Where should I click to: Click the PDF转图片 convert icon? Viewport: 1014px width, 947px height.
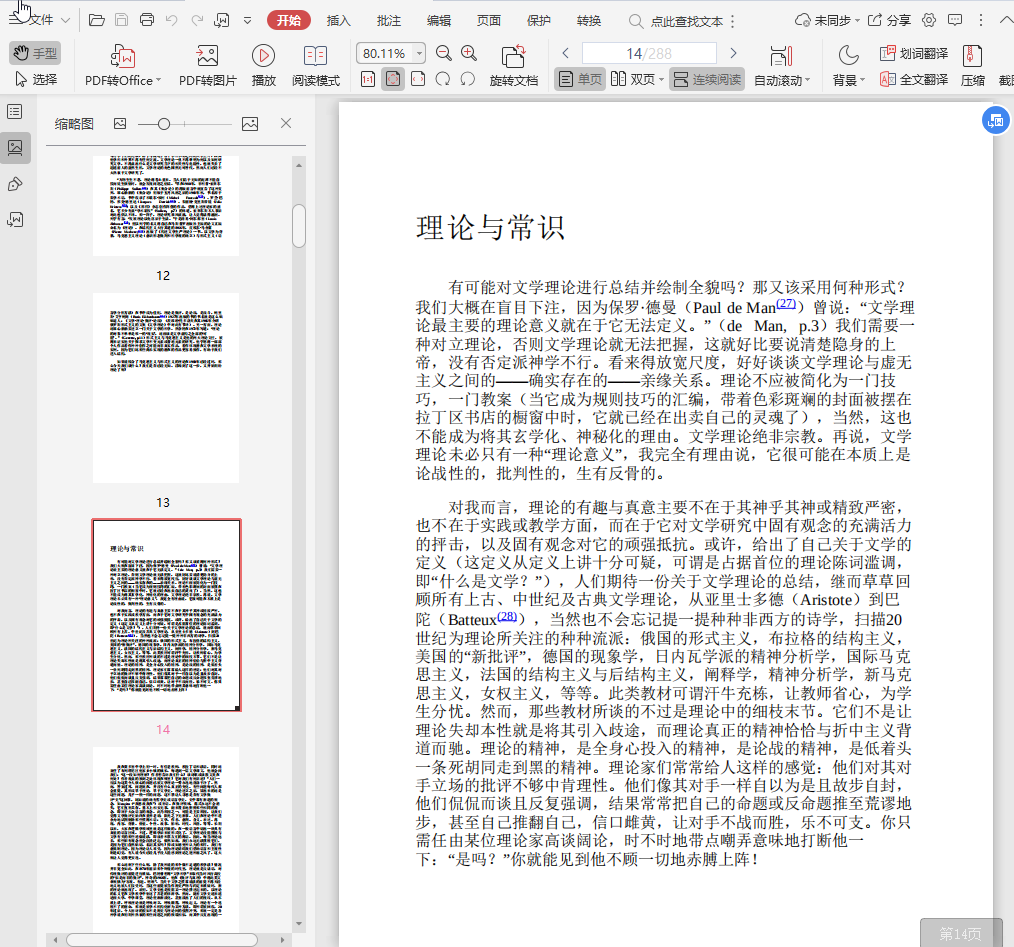pyautogui.click(x=207, y=57)
